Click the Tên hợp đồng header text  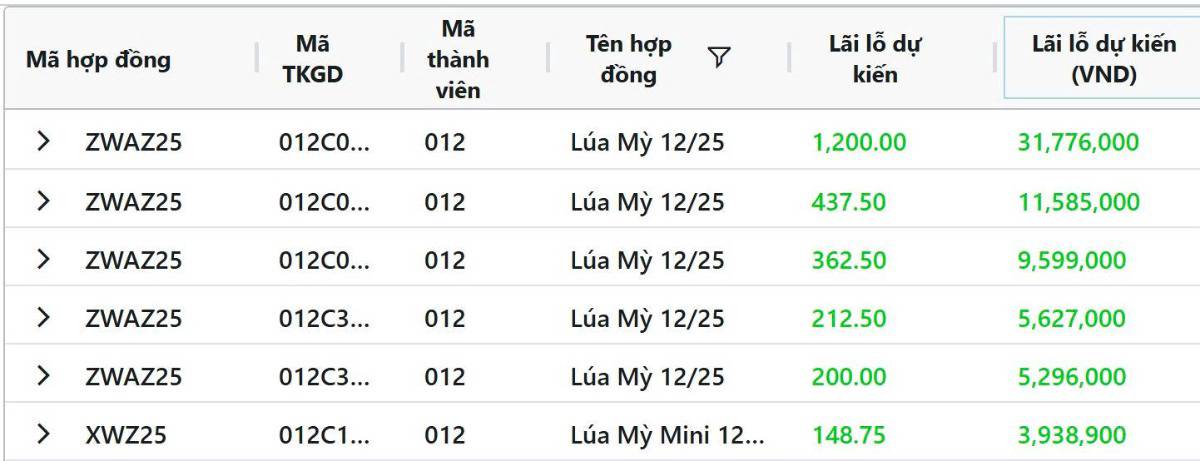click(x=629, y=59)
